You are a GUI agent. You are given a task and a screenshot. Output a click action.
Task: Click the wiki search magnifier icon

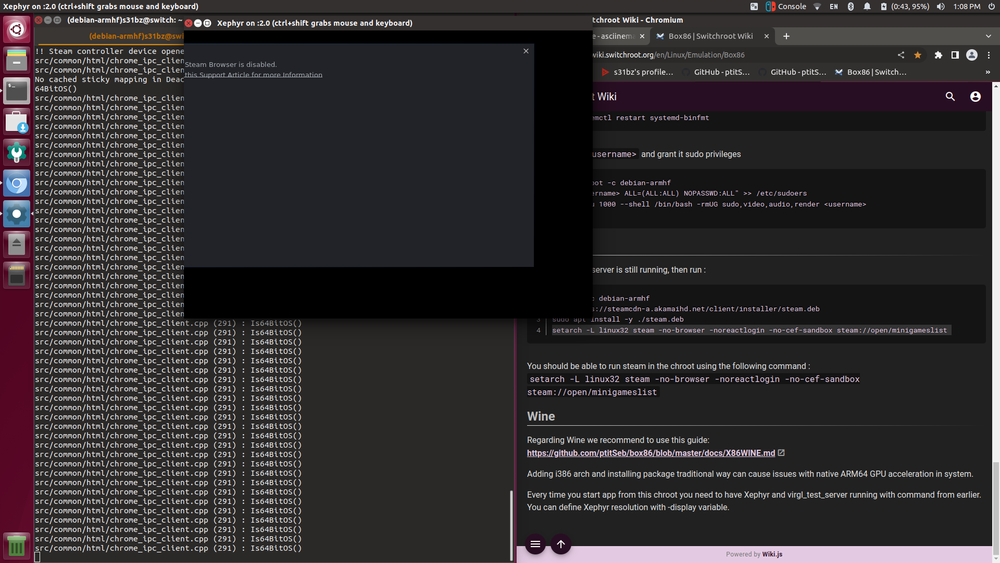tap(950, 97)
